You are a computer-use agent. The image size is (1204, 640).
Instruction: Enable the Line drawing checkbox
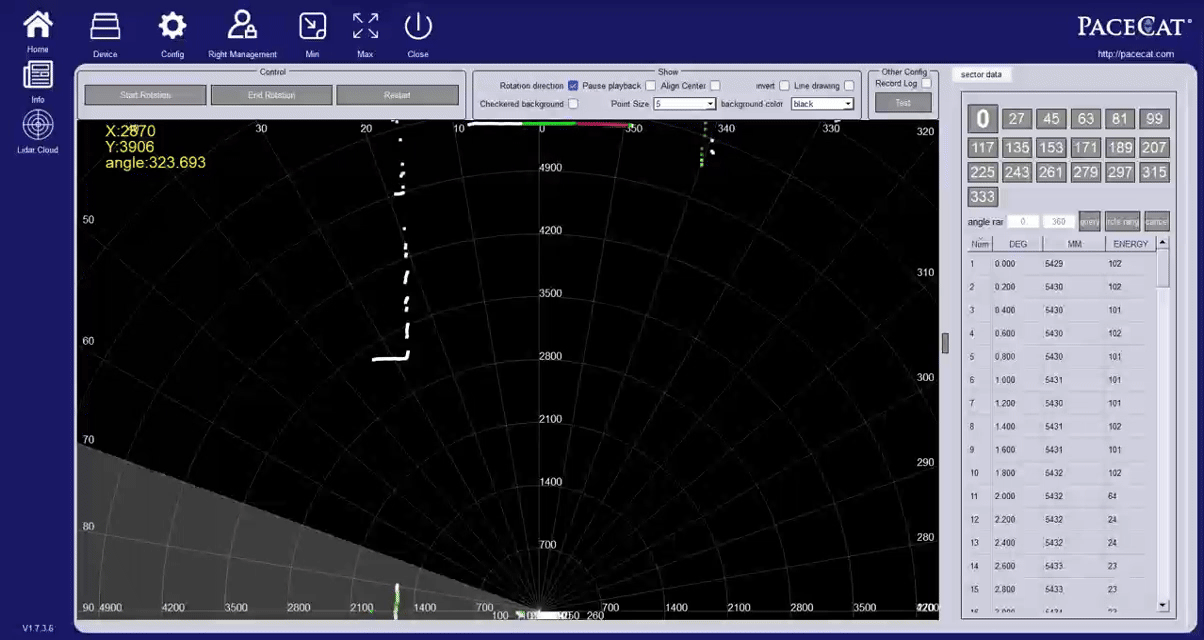coord(849,86)
